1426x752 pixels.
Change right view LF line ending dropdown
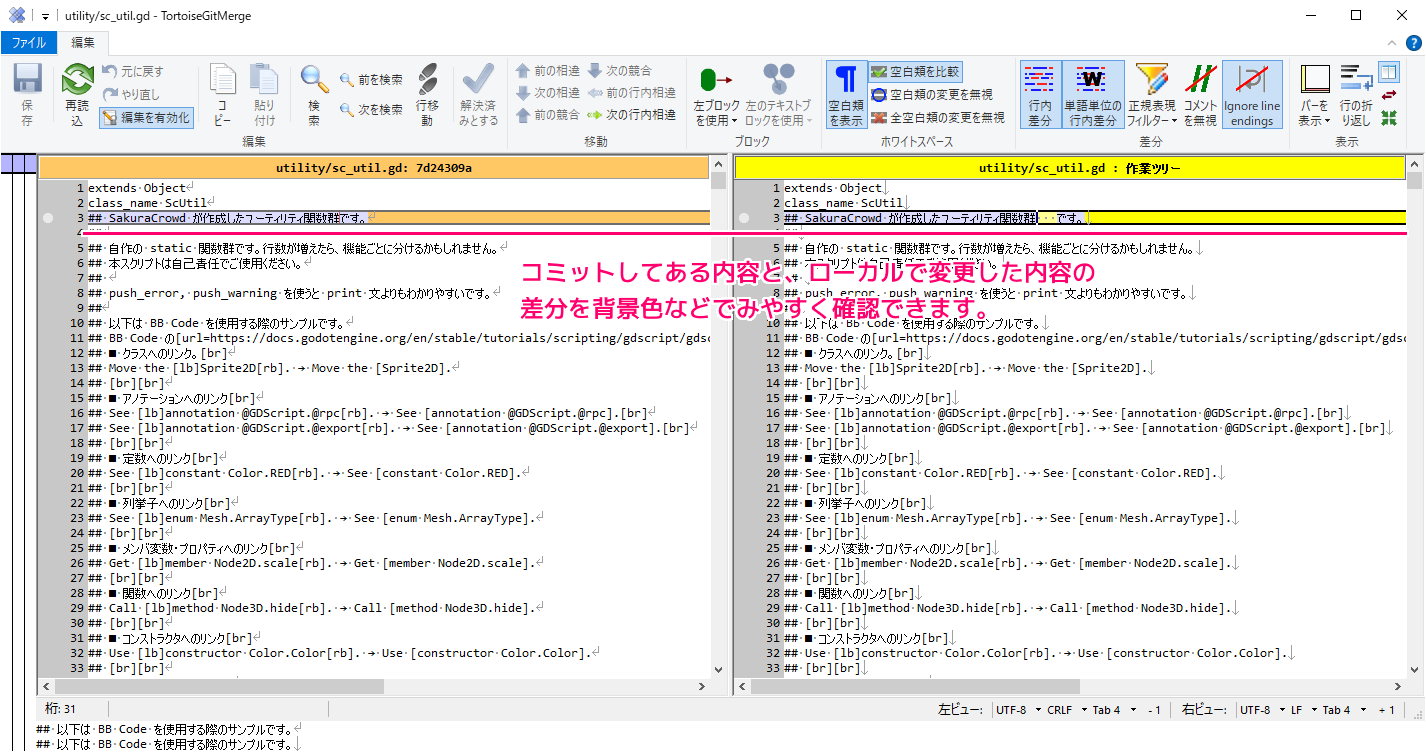[1303, 710]
